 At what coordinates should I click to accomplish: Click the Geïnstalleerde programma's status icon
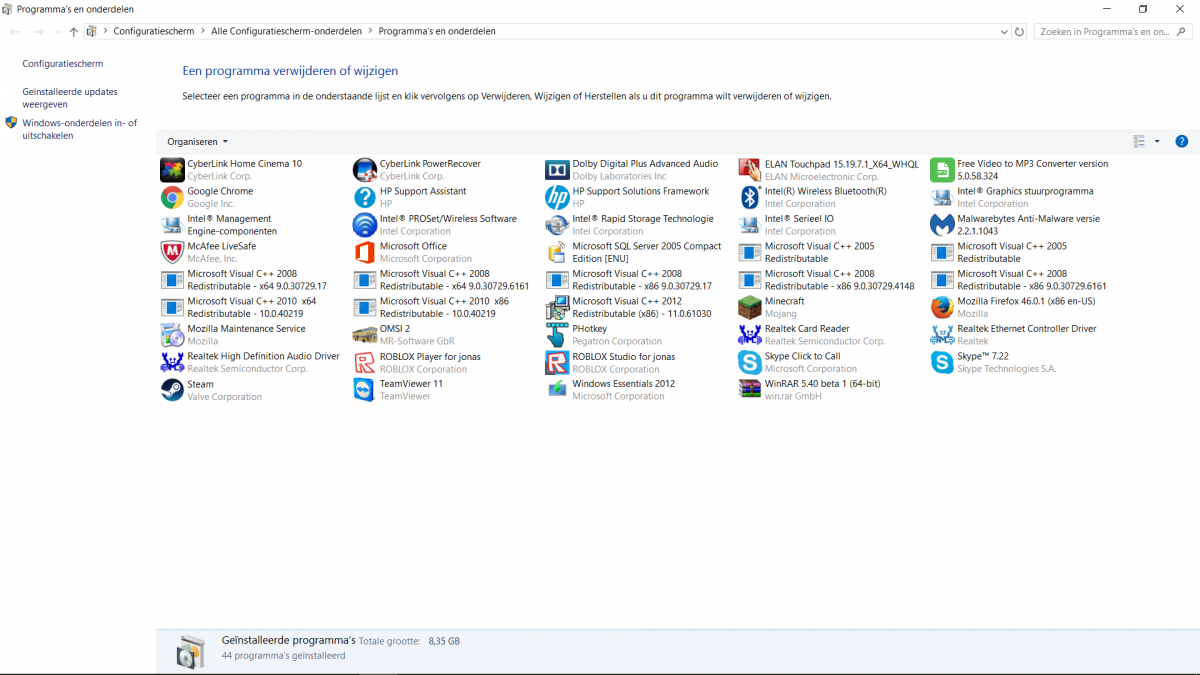click(190, 651)
